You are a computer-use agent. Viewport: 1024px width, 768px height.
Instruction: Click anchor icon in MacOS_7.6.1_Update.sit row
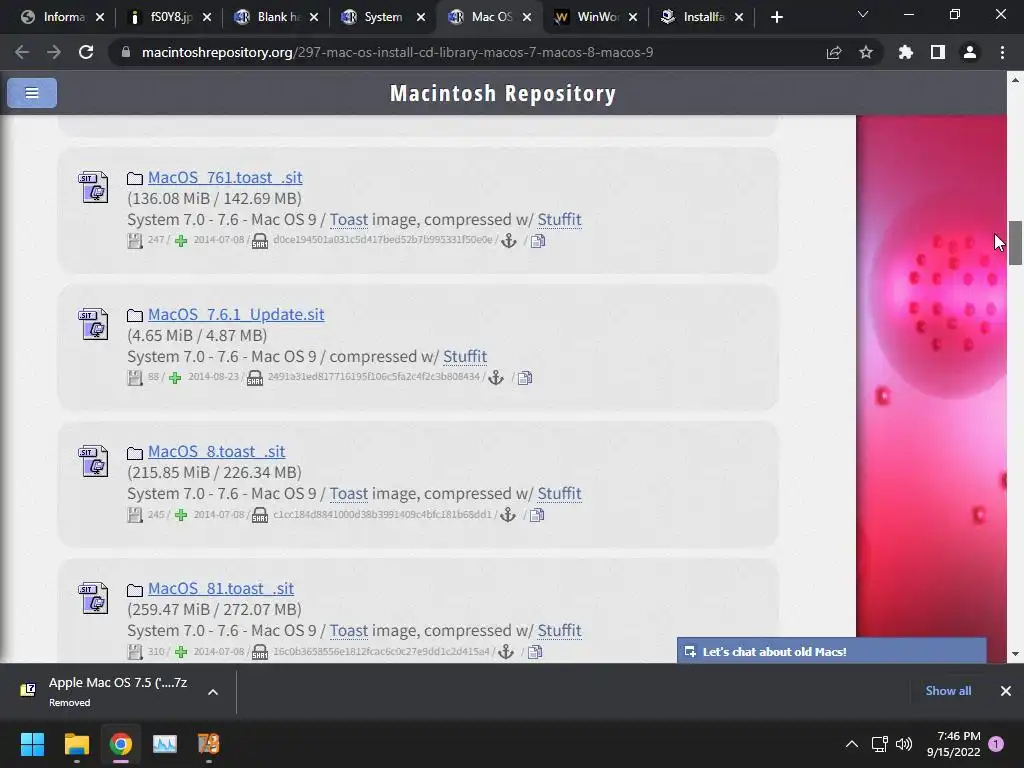point(496,378)
